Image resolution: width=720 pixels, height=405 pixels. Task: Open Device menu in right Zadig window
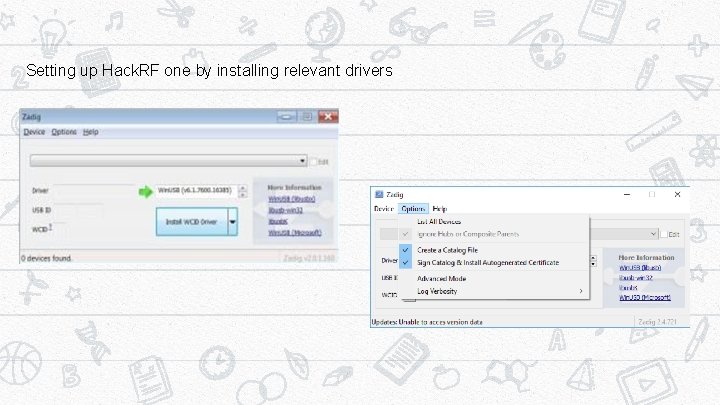(384, 208)
